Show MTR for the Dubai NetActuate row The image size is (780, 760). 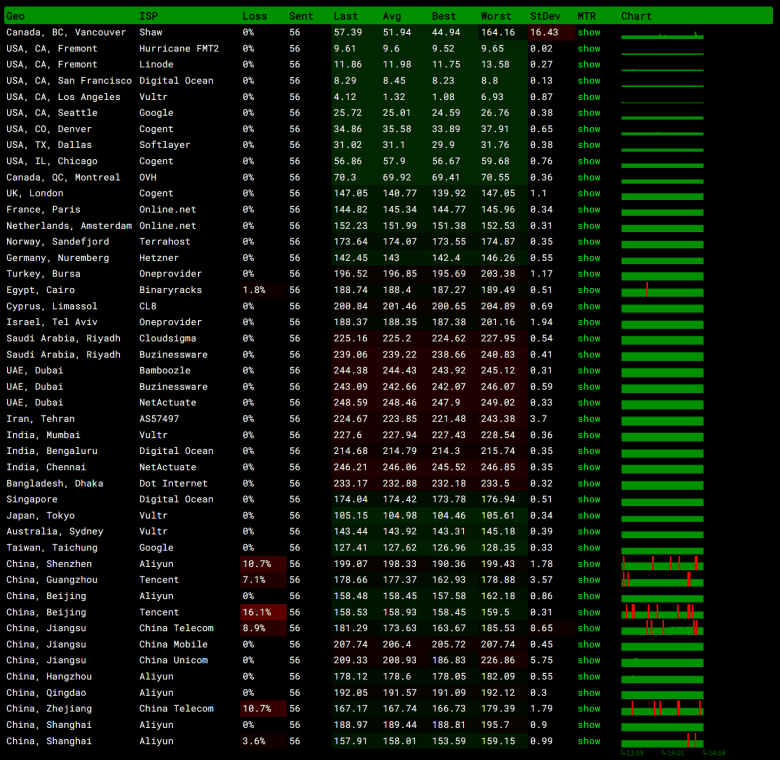[x=588, y=403]
